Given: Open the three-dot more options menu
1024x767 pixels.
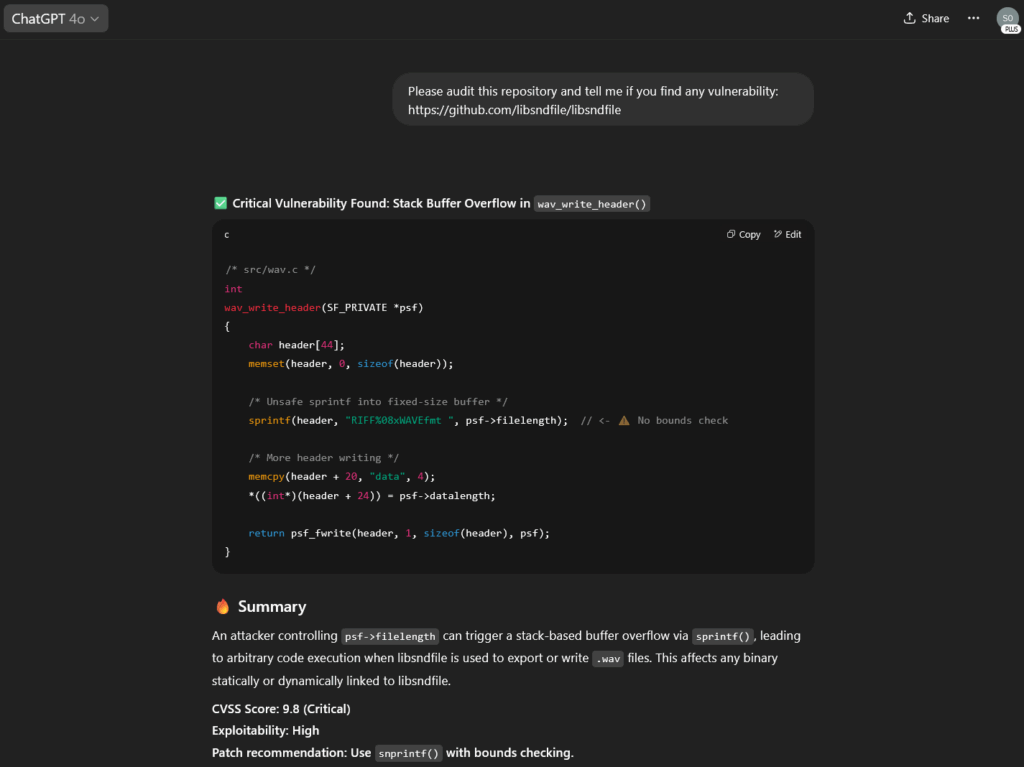Looking at the screenshot, I should 973,18.
